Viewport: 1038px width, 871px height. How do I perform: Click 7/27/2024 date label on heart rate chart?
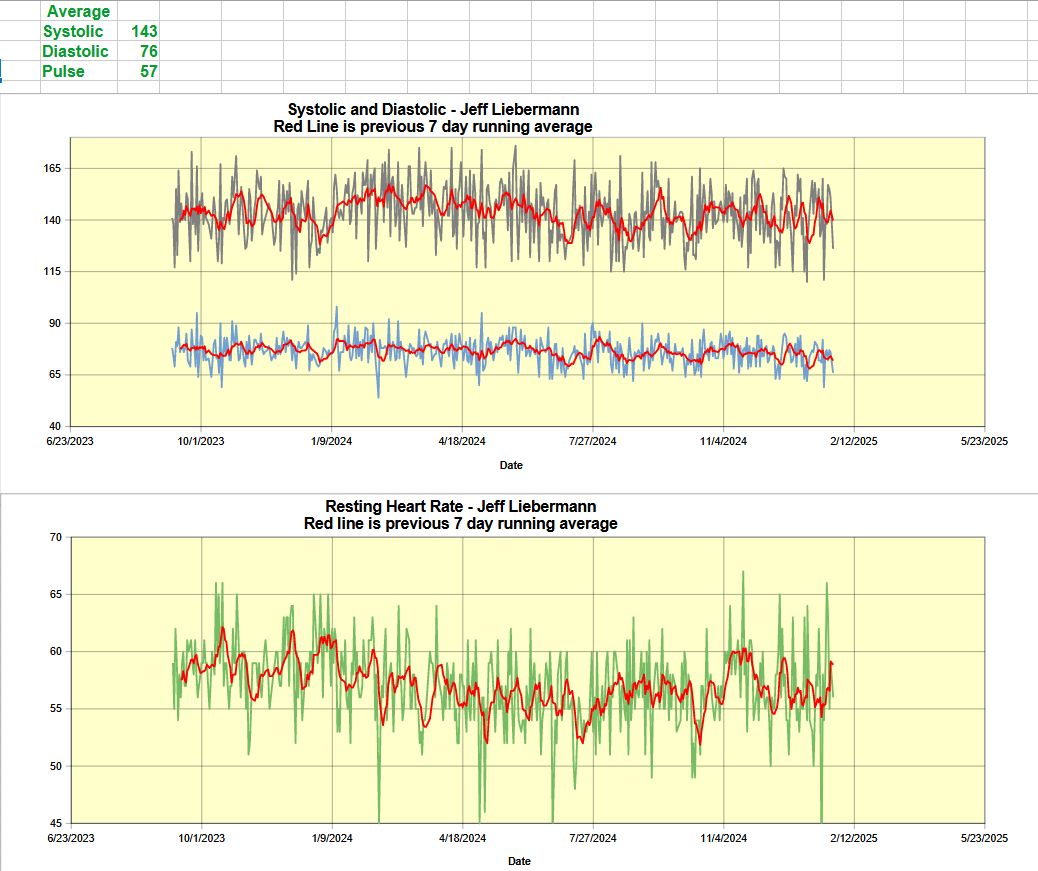(591, 839)
